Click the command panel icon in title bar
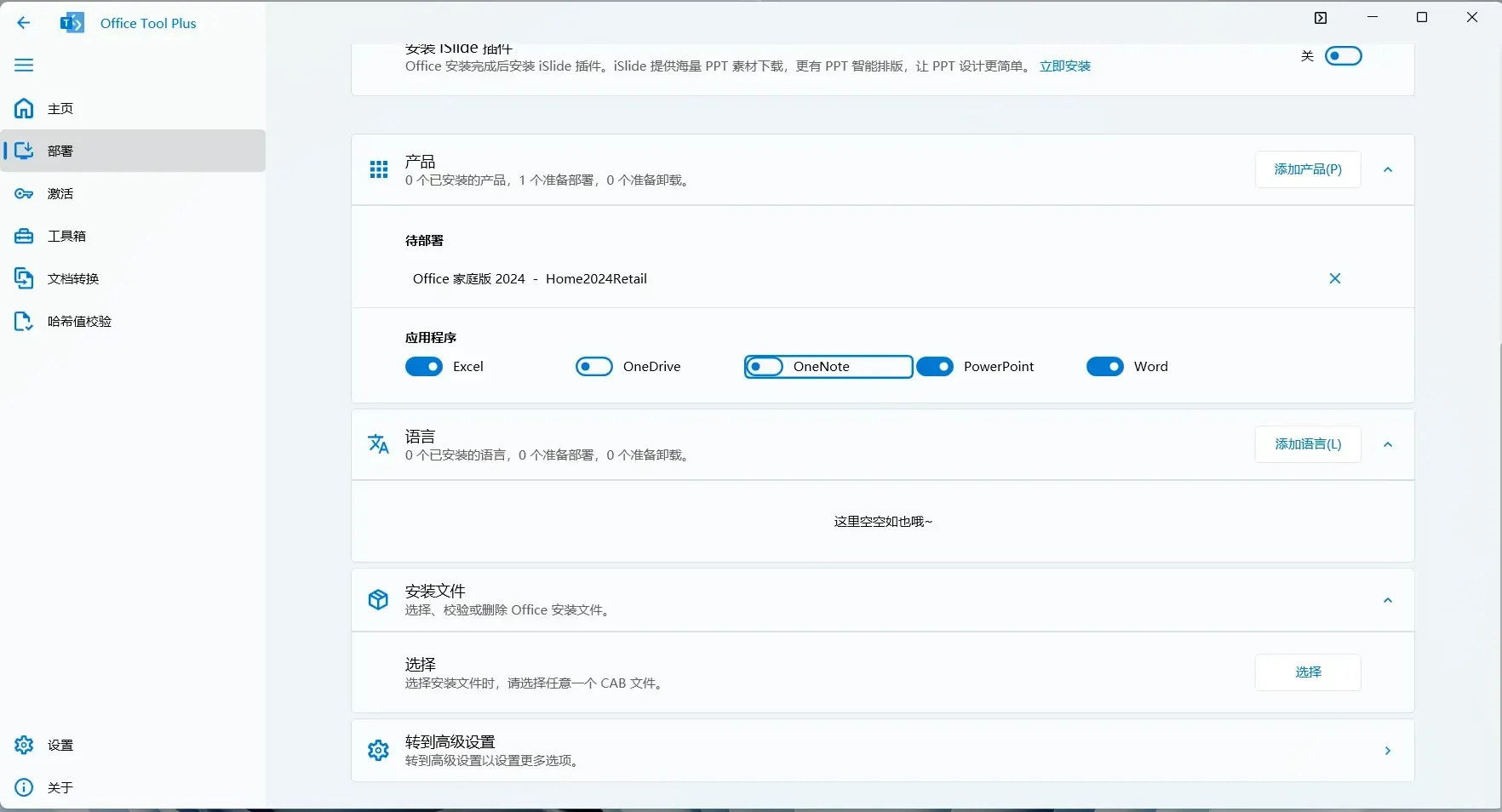This screenshot has width=1502, height=812. (x=1321, y=18)
